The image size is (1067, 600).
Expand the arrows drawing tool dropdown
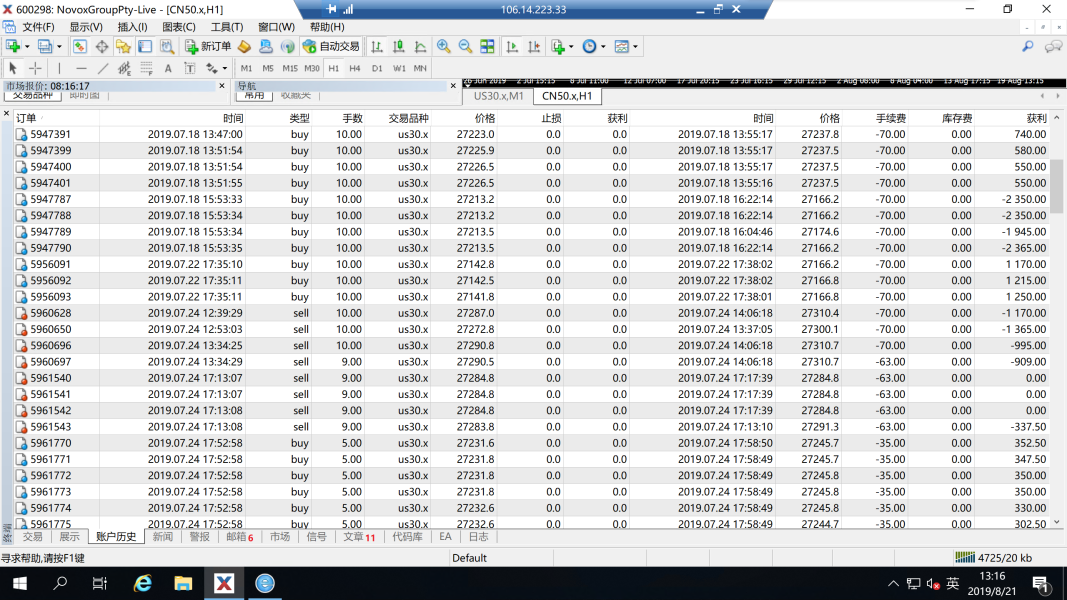(225, 68)
